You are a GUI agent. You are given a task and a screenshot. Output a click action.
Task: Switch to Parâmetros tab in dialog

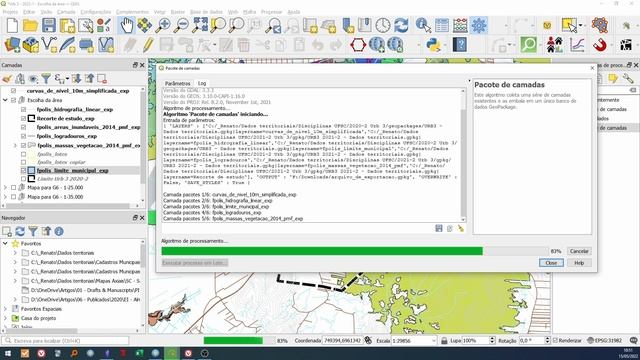178,83
